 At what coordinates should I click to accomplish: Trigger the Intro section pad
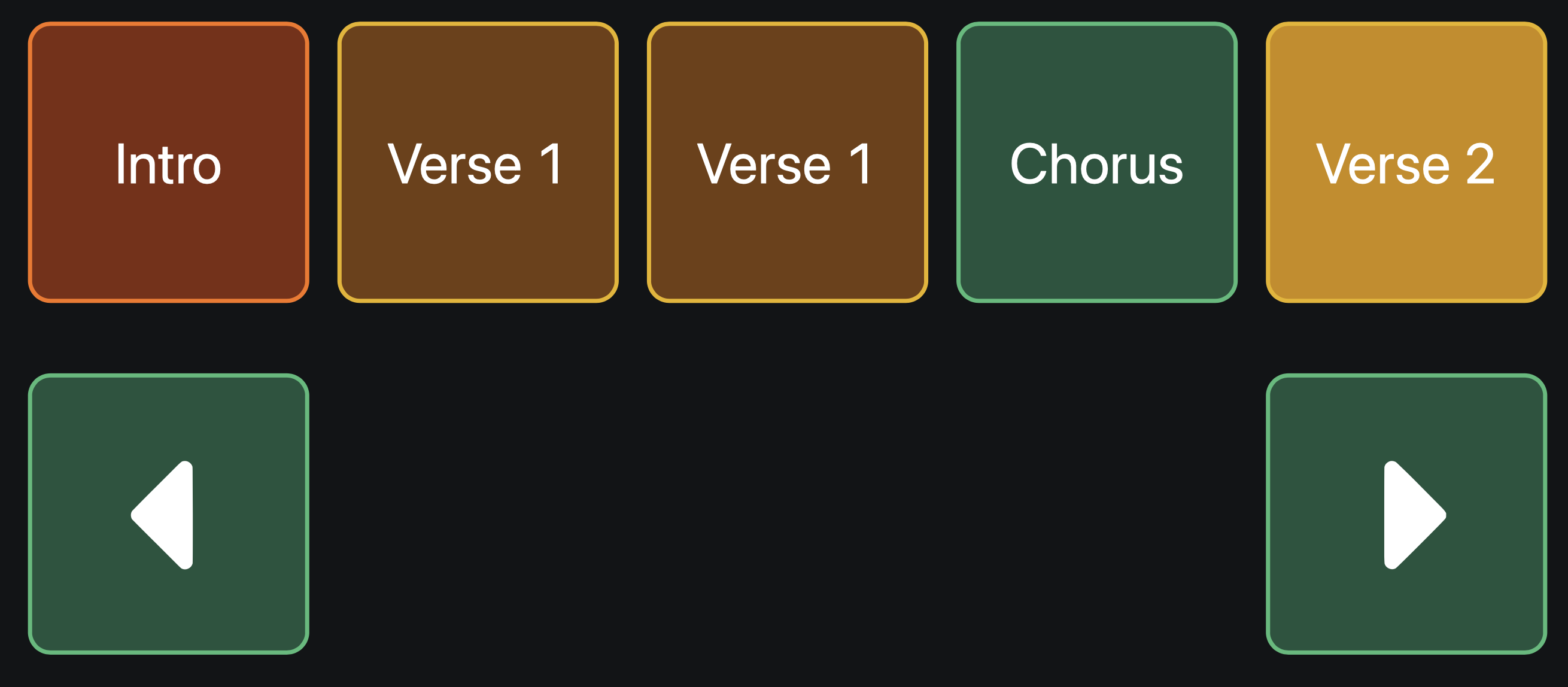tap(169, 162)
